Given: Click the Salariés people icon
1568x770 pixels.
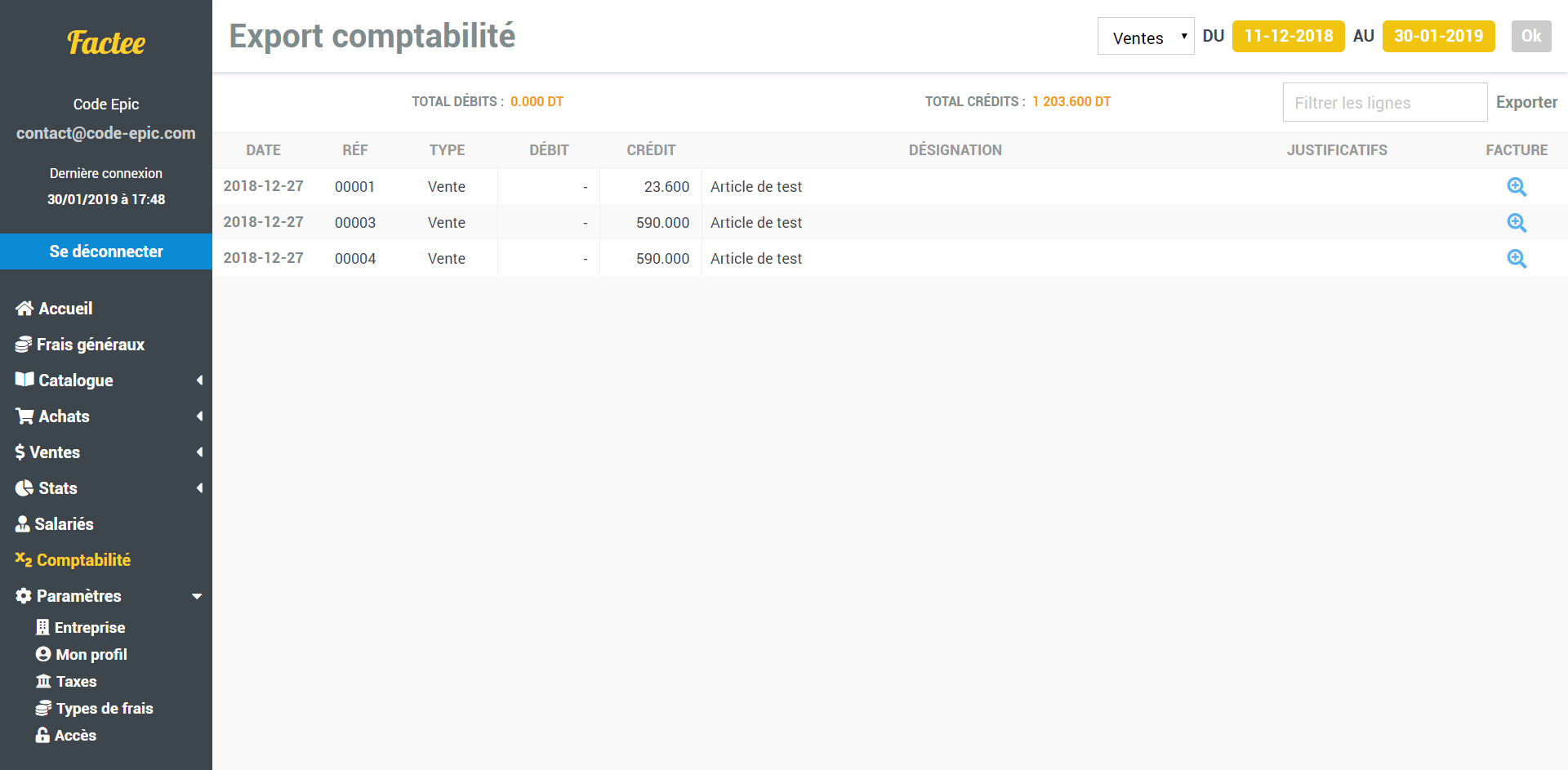Looking at the screenshot, I should pyautogui.click(x=23, y=523).
